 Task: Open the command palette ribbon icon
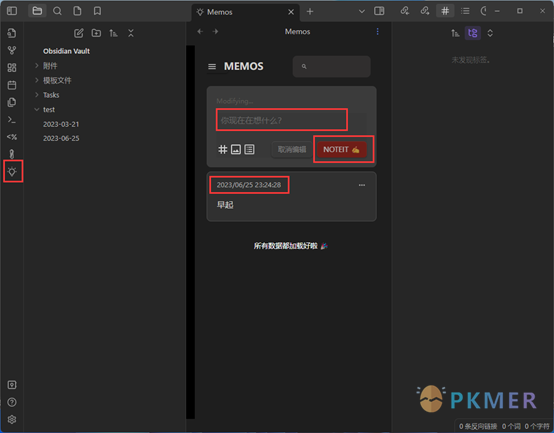[x=12, y=120]
